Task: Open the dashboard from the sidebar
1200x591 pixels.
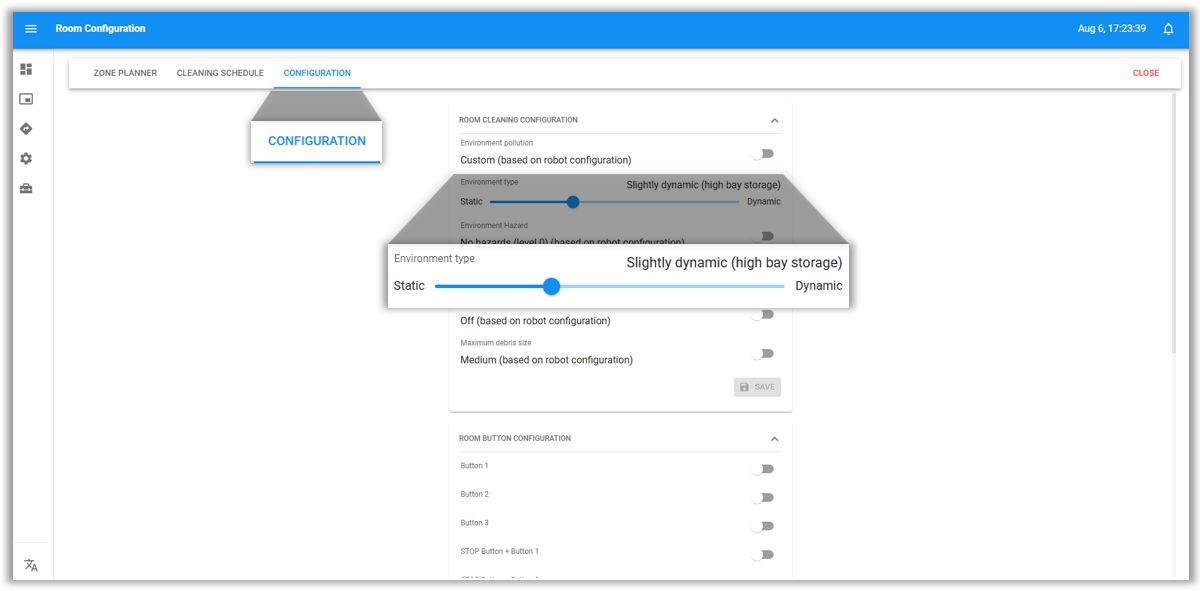Action: (26, 69)
